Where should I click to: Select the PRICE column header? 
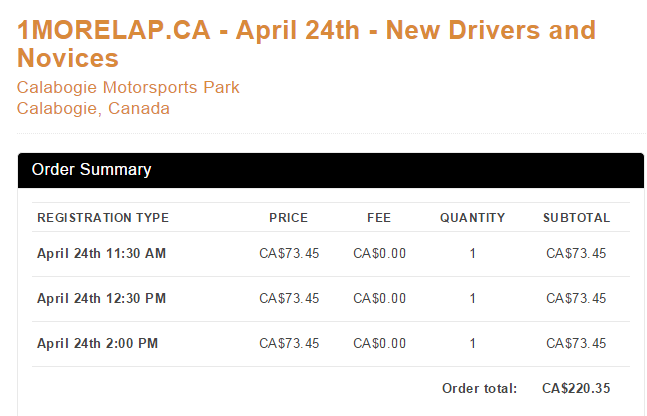point(289,217)
